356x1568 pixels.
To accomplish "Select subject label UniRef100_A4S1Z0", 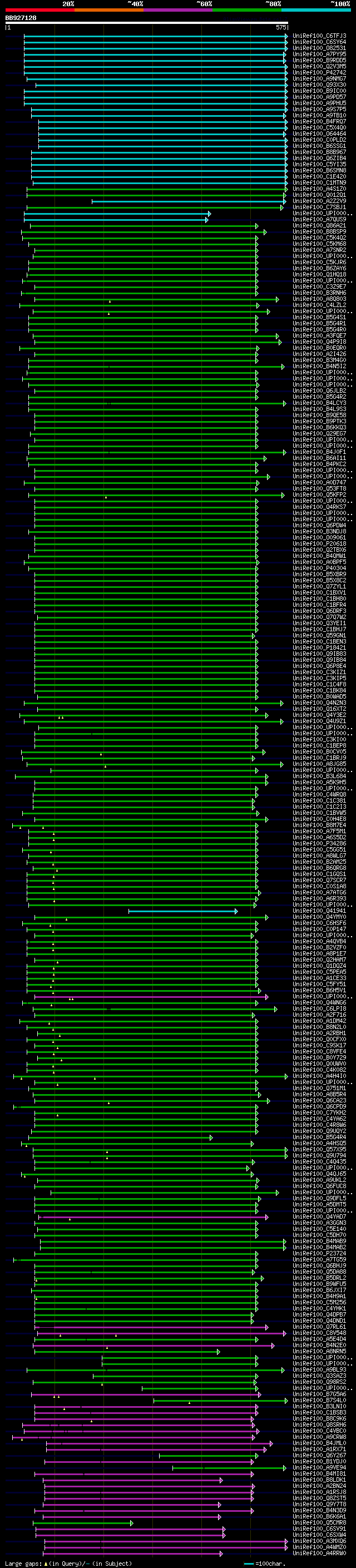I will pos(319,189).
